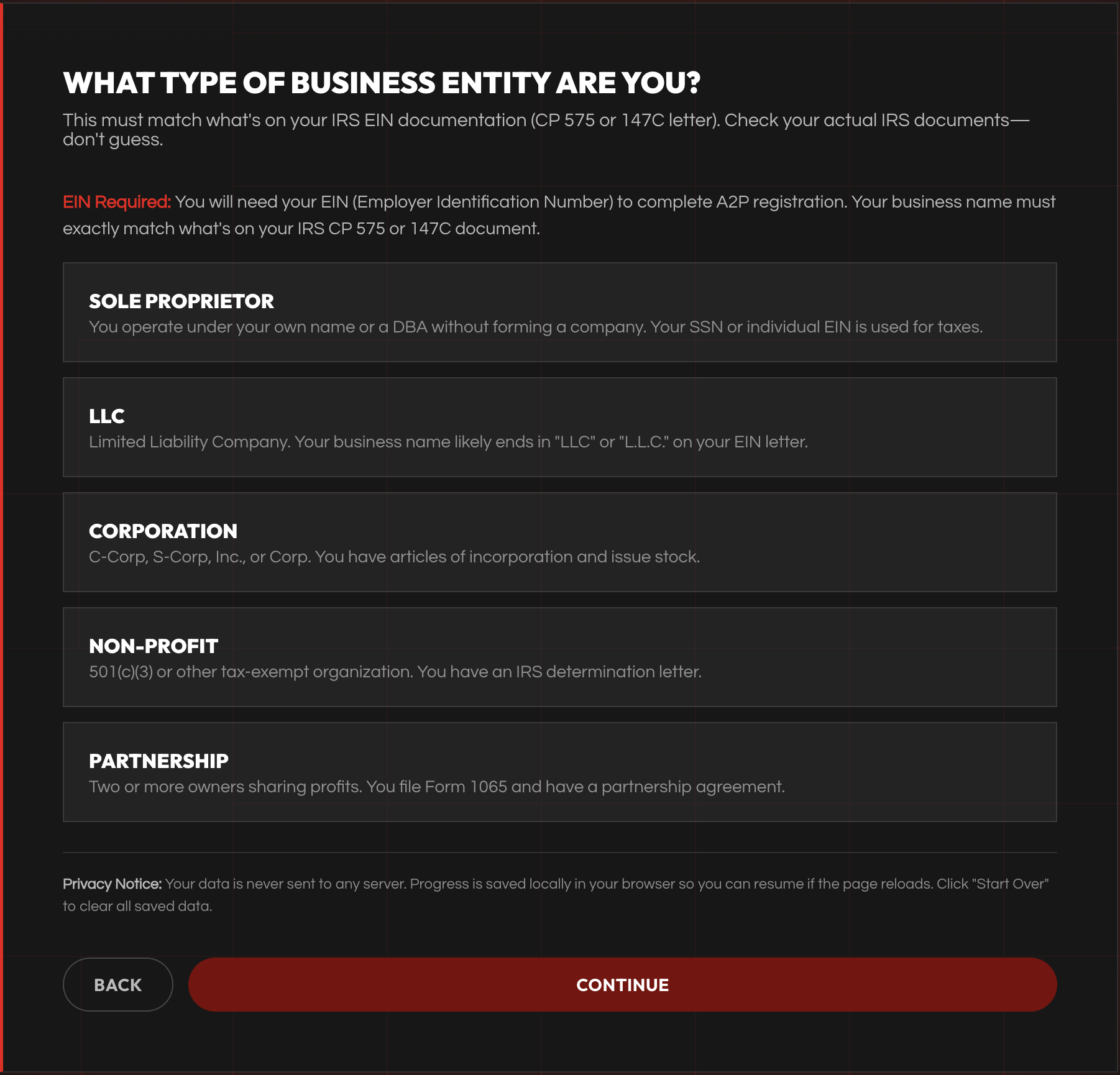The image size is (1120, 1075).
Task: Click the red "EIN Required:" label
Action: point(116,202)
